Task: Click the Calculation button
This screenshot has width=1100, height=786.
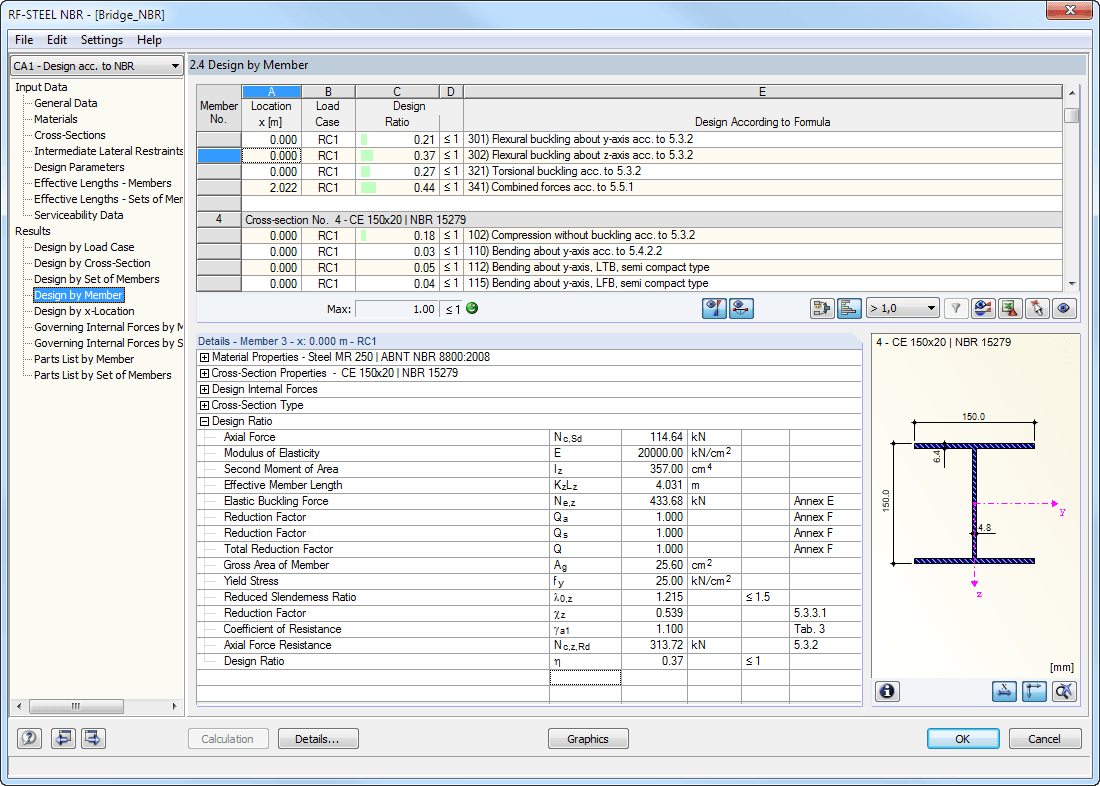Action: click(x=227, y=738)
